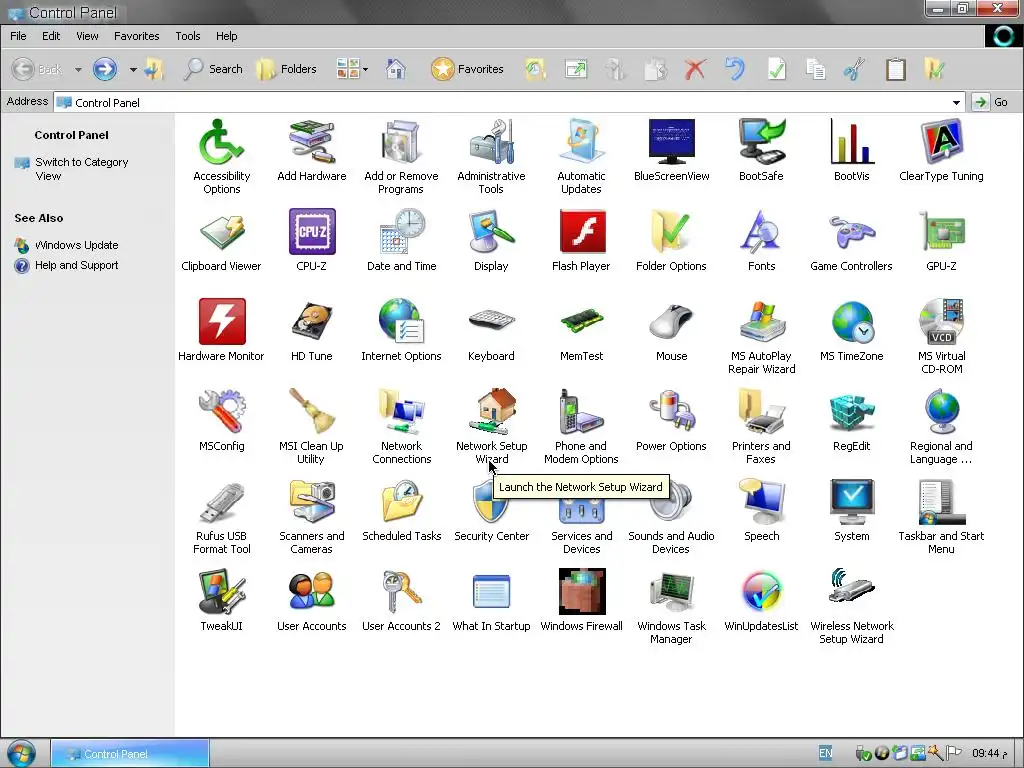Click the Cut scissors toolbar icon
Viewport: 1024px width, 768px height.
(x=854, y=69)
